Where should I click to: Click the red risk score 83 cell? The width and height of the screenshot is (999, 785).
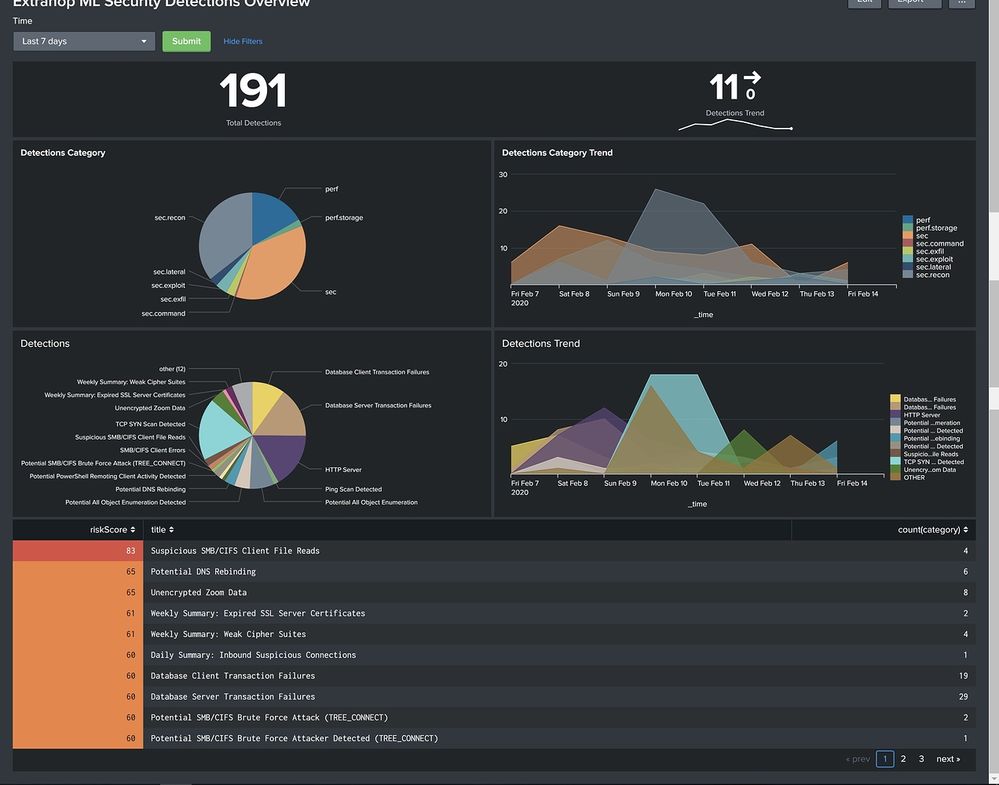point(77,551)
